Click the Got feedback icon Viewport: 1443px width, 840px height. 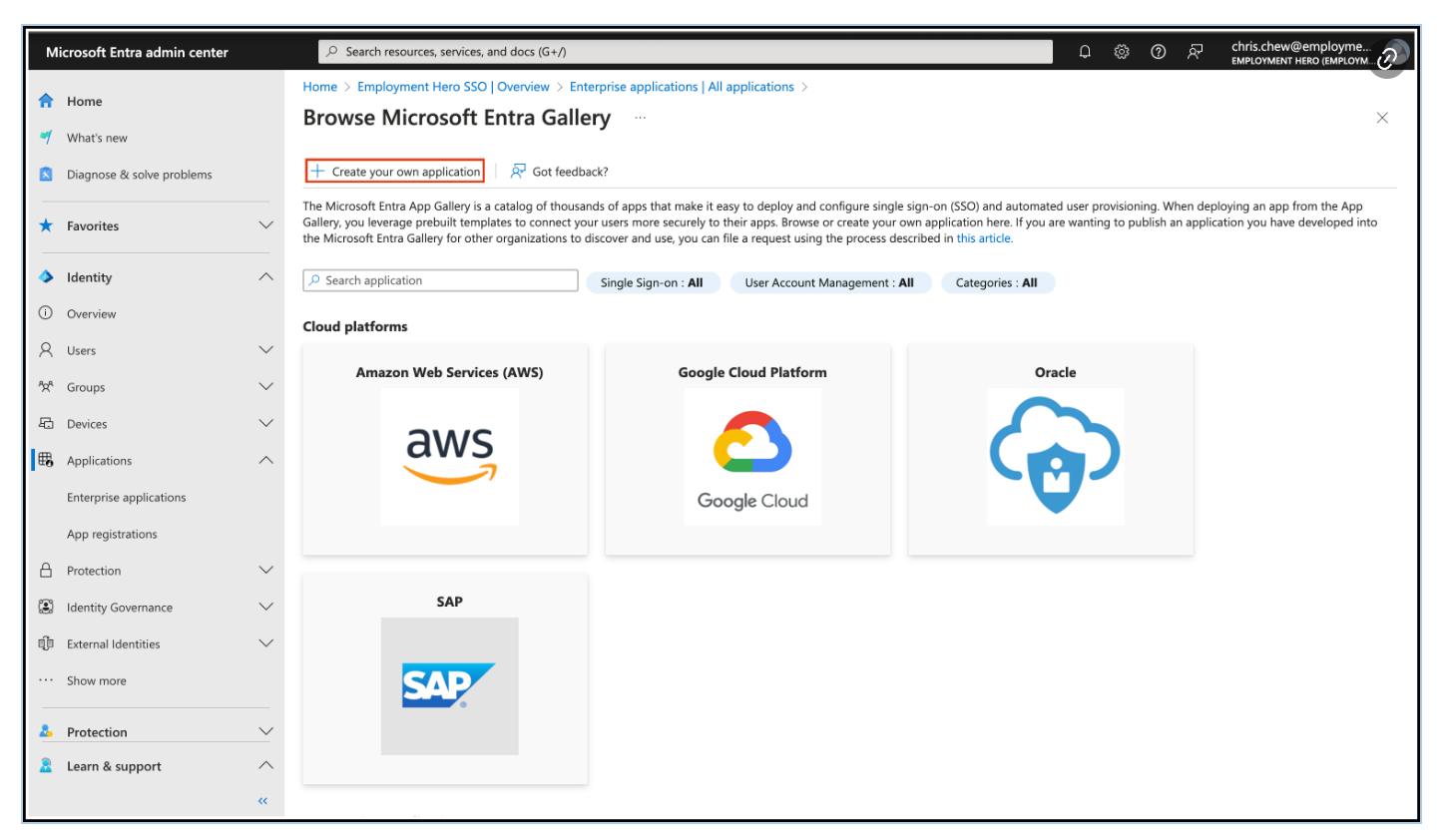pos(518,172)
